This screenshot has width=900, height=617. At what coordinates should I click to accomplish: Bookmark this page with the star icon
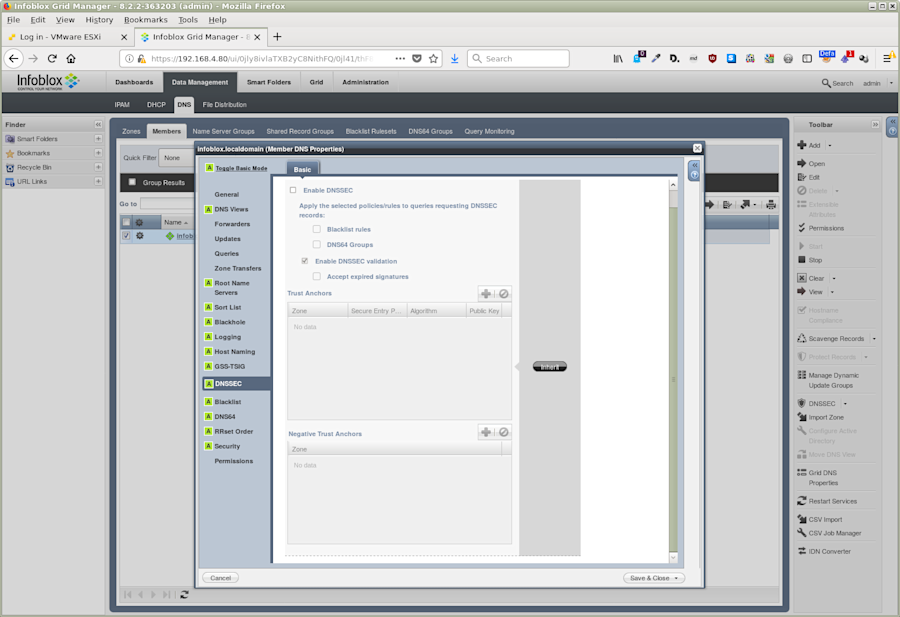coord(433,59)
